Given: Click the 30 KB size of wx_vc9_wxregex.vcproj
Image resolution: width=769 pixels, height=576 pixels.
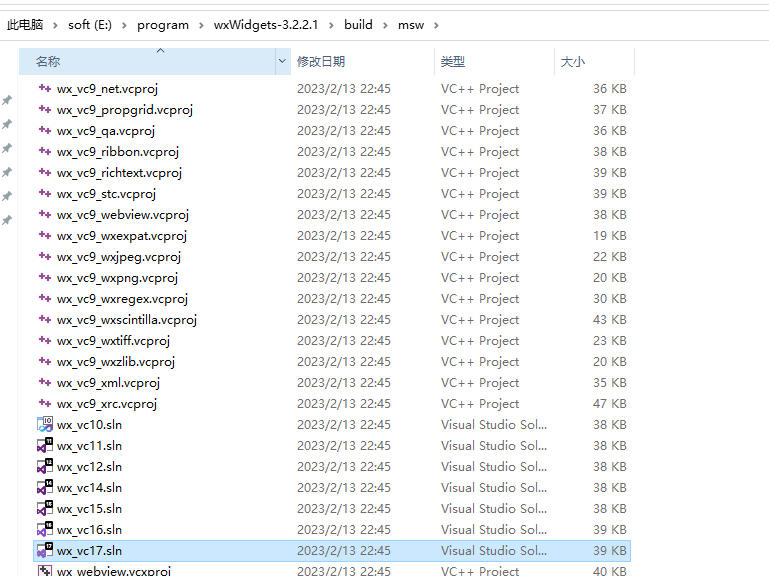Looking at the screenshot, I should pos(610,298).
